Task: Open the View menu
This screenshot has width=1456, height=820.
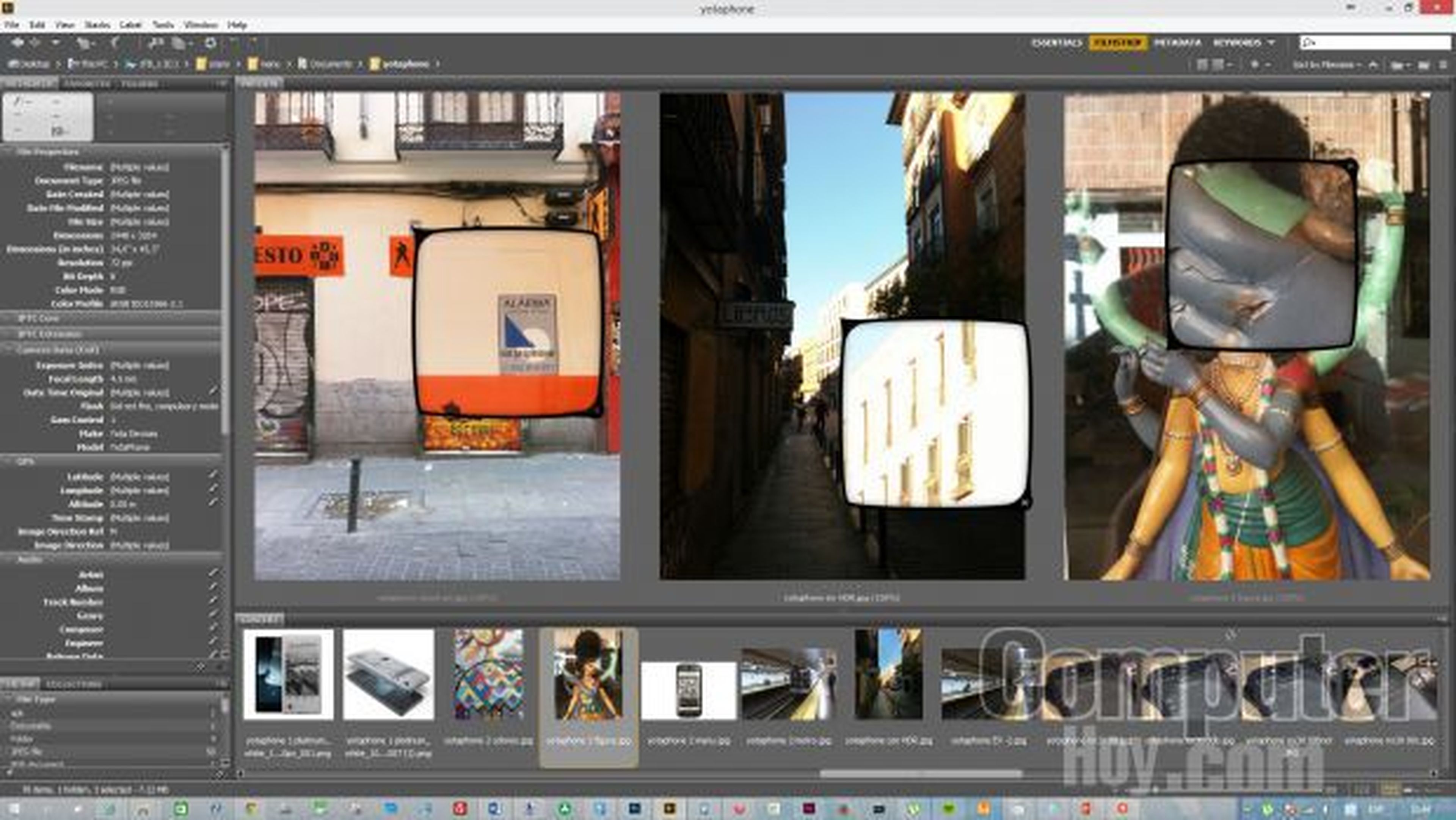Action: (x=64, y=25)
